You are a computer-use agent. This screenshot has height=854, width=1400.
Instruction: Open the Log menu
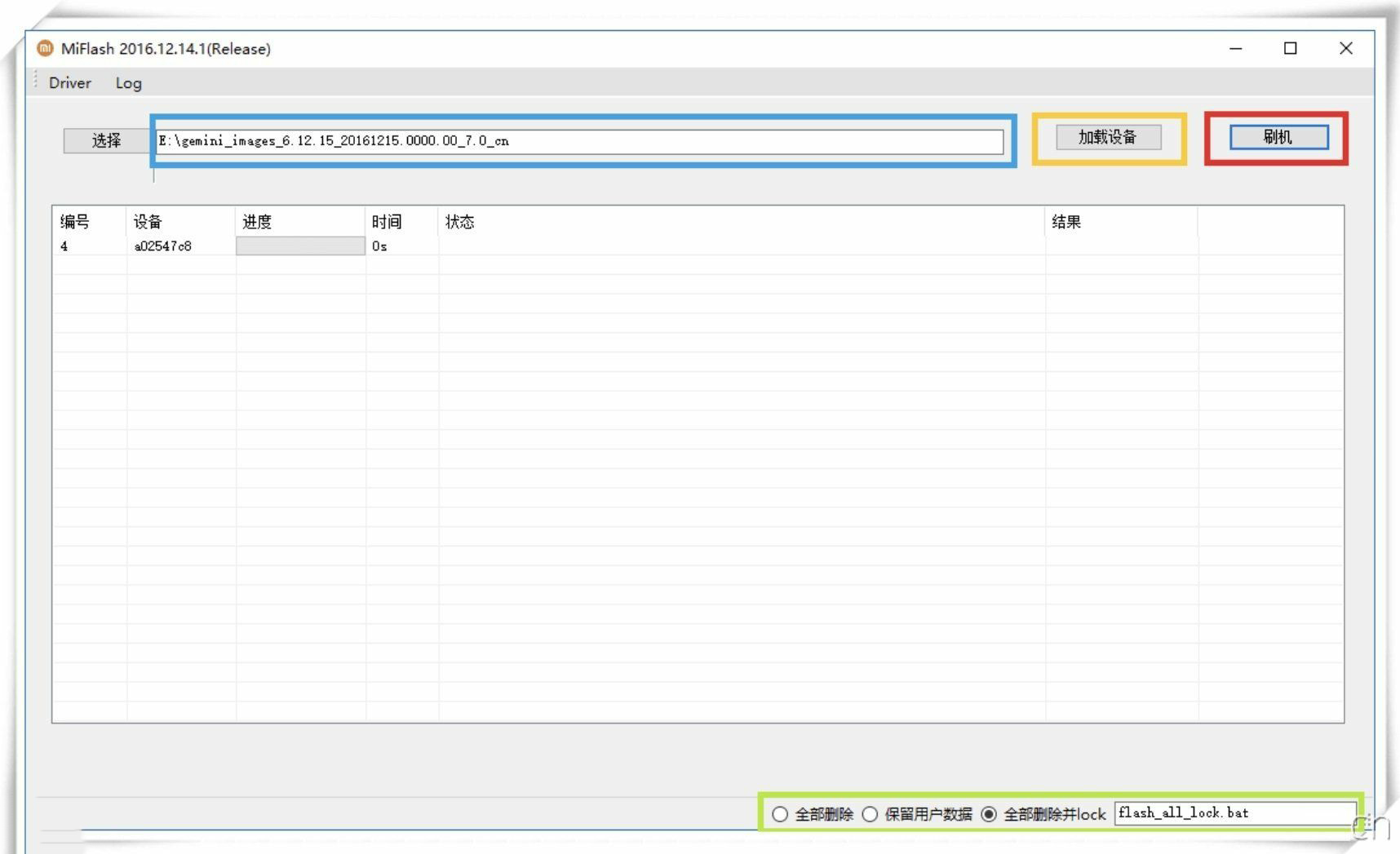pos(128,82)
